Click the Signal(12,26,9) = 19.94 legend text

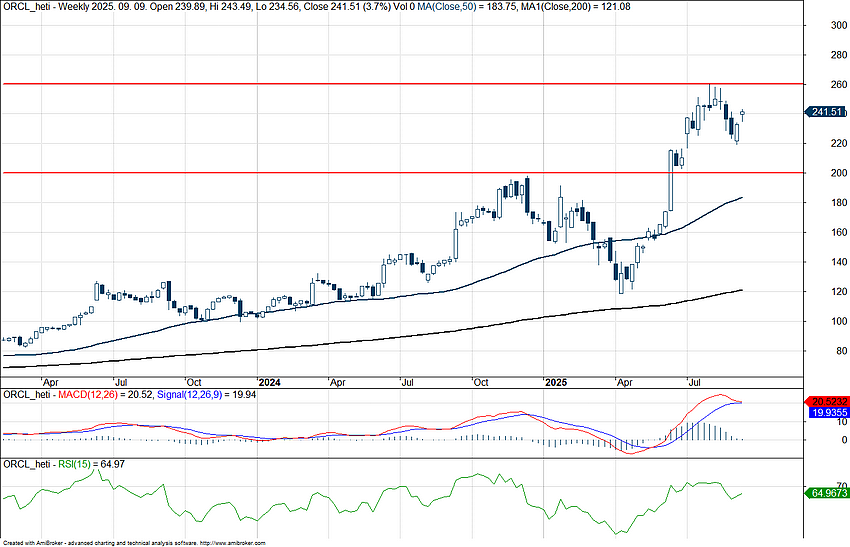point(207,395)
